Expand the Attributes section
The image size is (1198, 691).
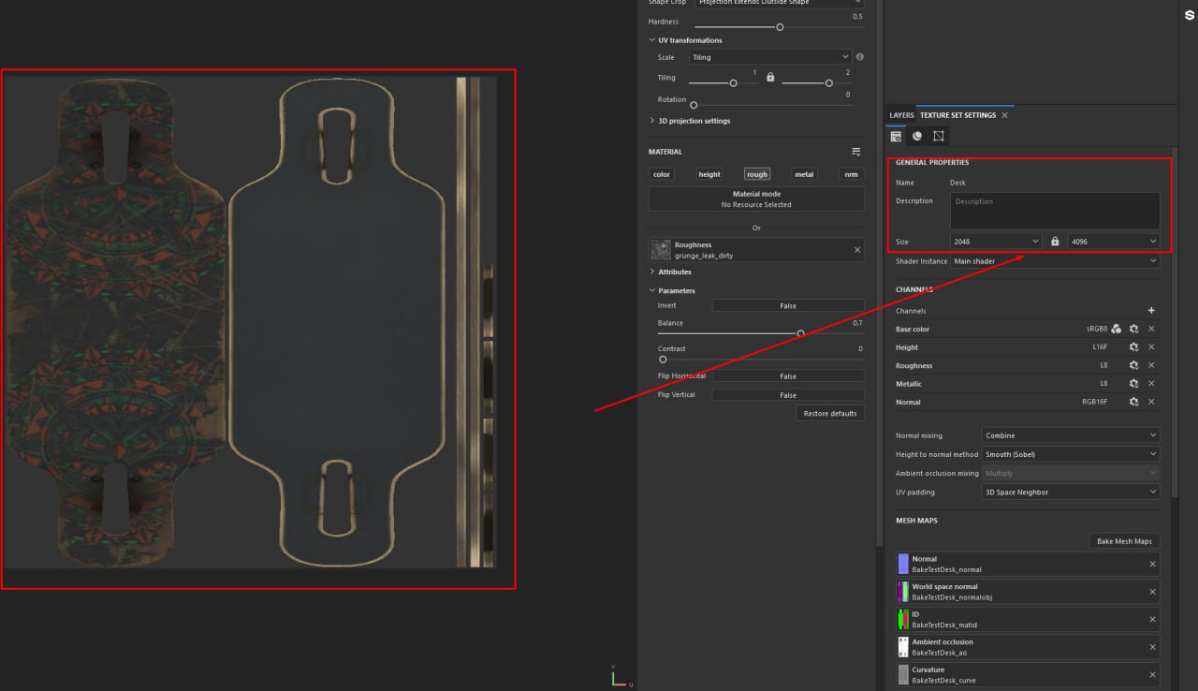point(652,272)
